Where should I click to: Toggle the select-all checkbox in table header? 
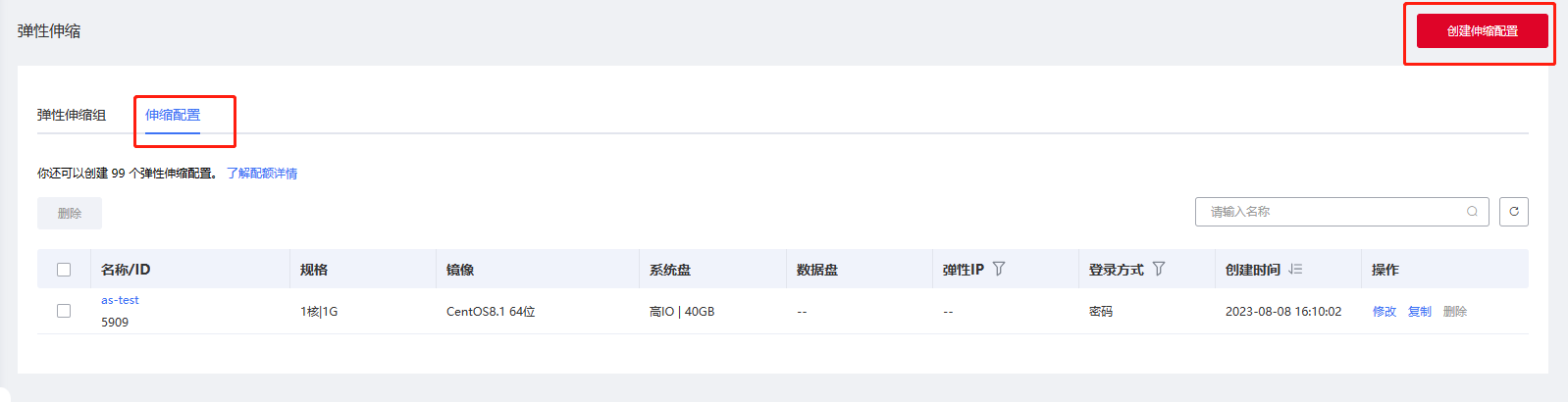(x=64, y=270)
